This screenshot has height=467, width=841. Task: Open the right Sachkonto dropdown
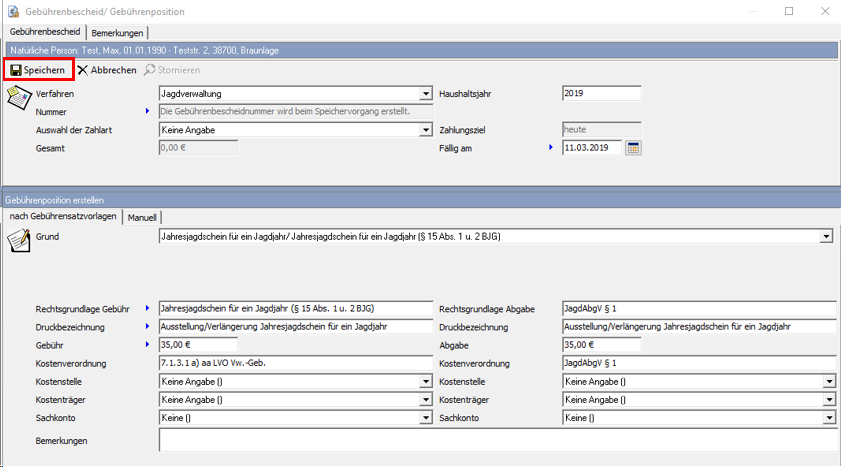tap(829, 417)
